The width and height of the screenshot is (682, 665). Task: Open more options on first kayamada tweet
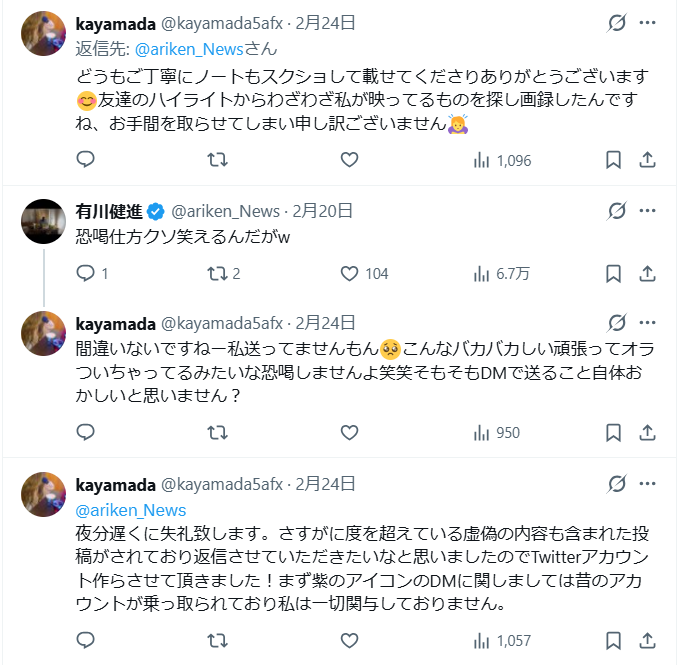click(648, 22)
